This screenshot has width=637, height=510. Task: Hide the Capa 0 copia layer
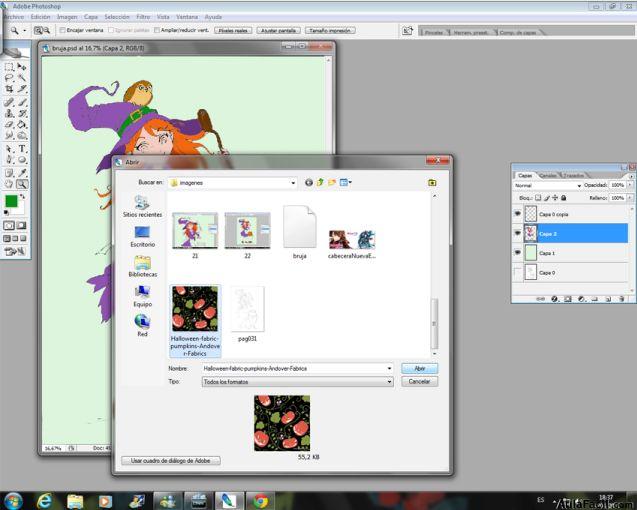coord(518,213)
